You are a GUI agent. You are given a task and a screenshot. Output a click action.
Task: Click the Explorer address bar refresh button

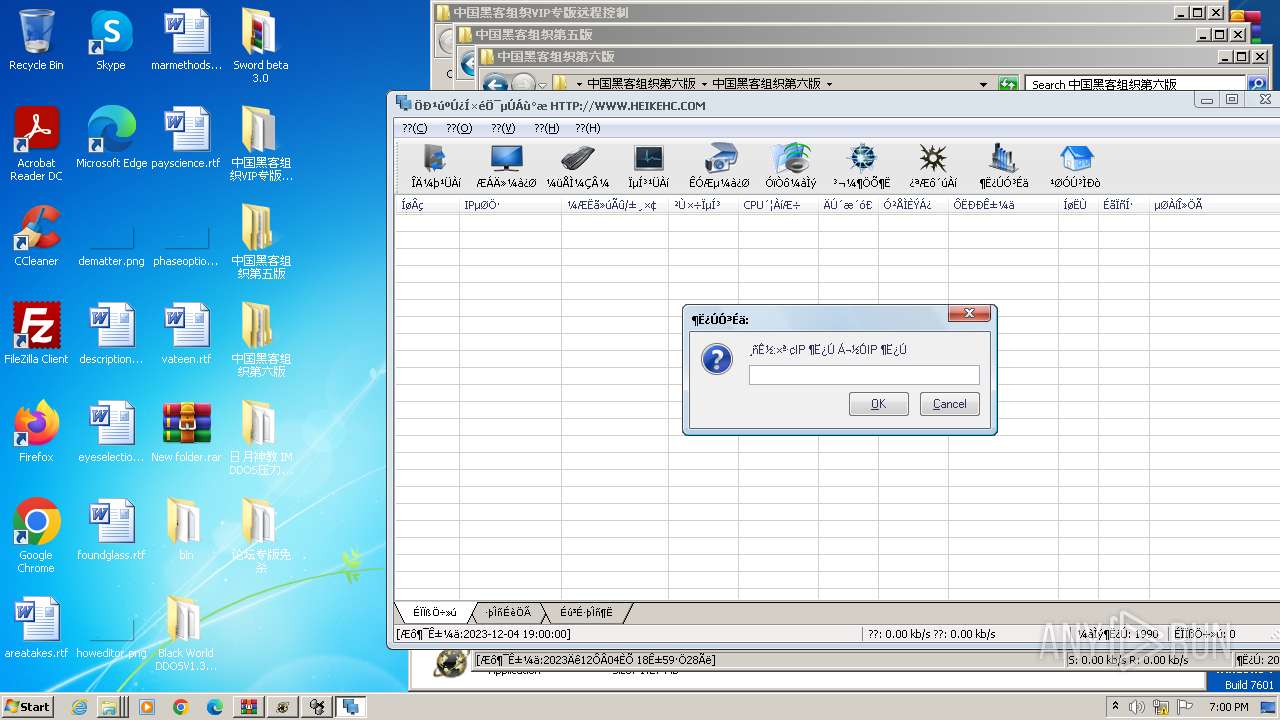pyautogui.click(x=1008, y=85)
